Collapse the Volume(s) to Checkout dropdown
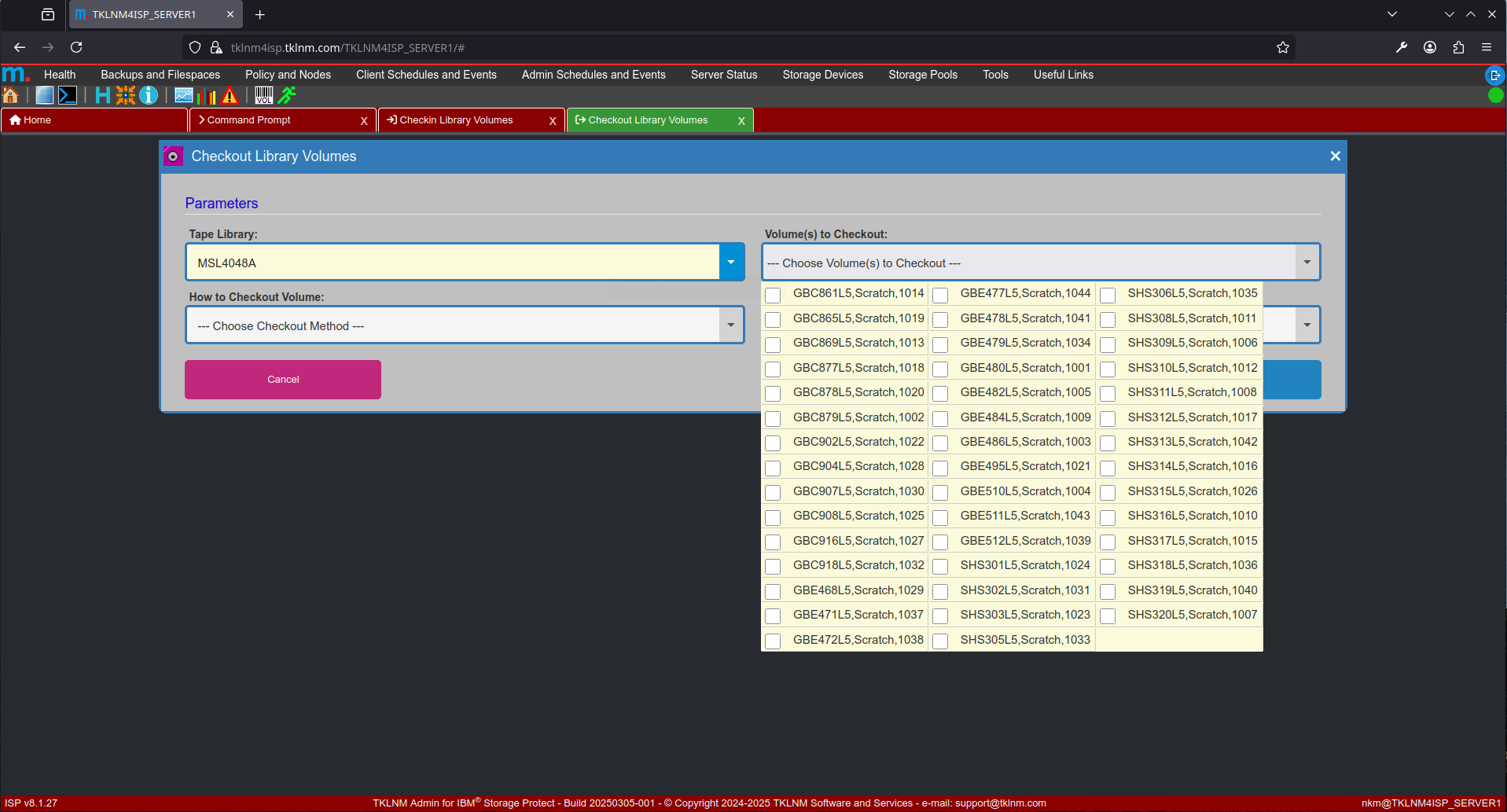The image size is (1507, 812). tap(1307, 263)
